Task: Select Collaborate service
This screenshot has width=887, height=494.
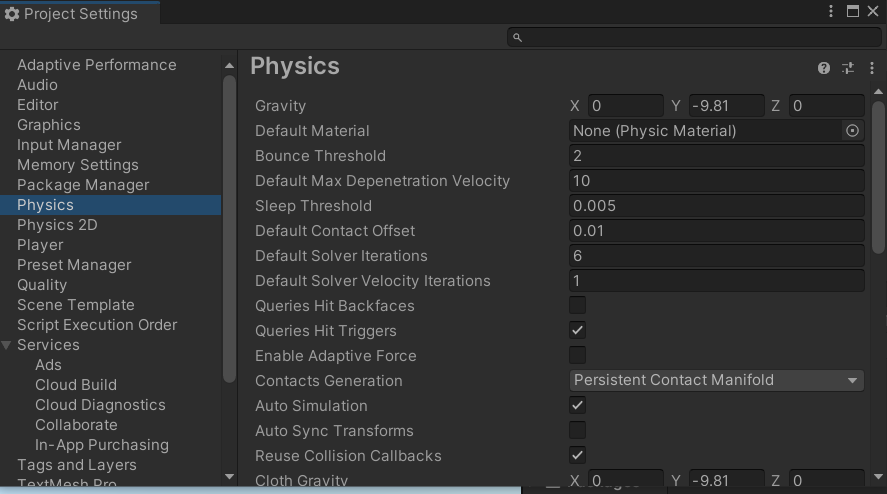Action: [x=76, y=425]
